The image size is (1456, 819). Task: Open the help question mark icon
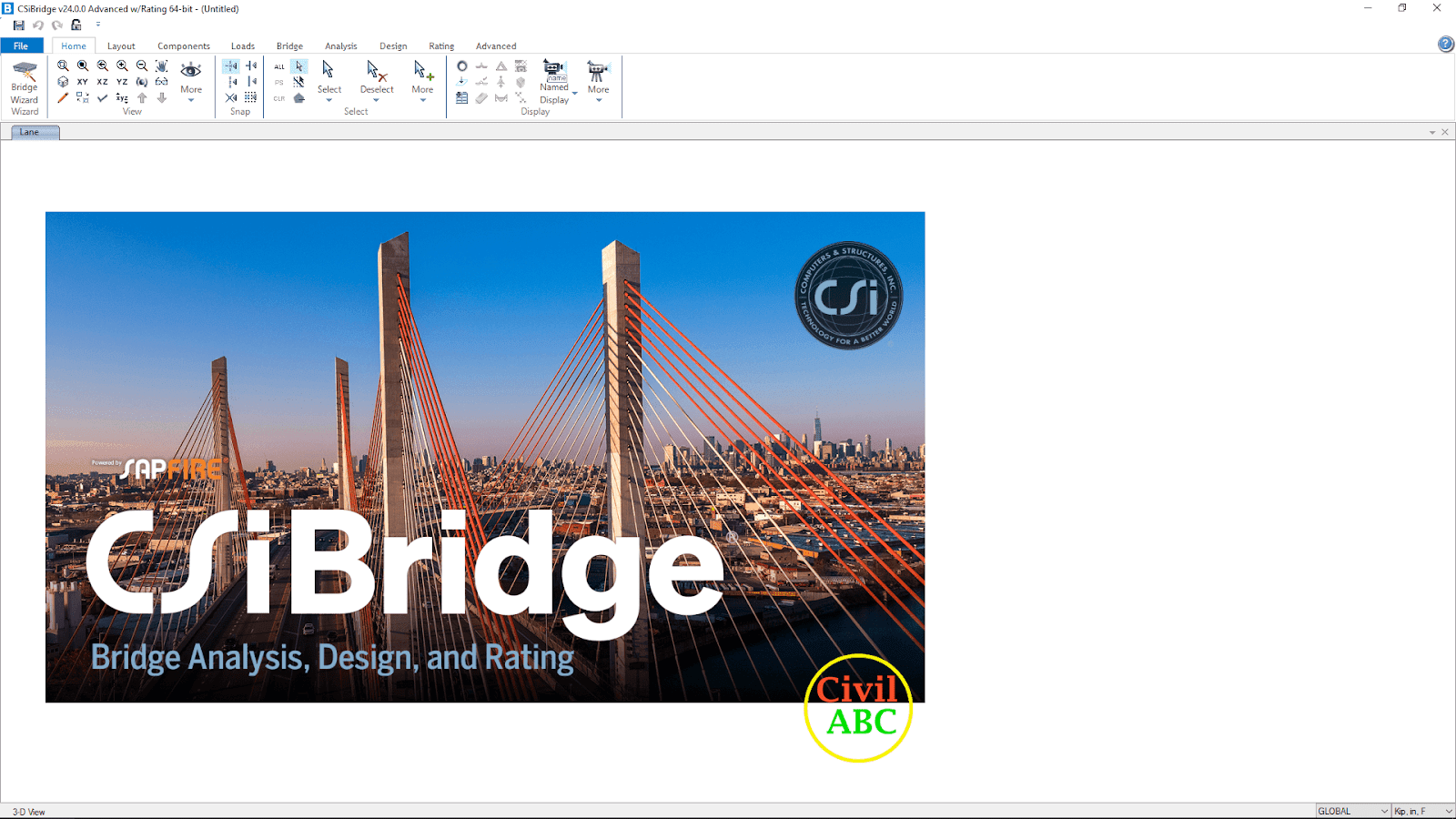pos(1445,45)
